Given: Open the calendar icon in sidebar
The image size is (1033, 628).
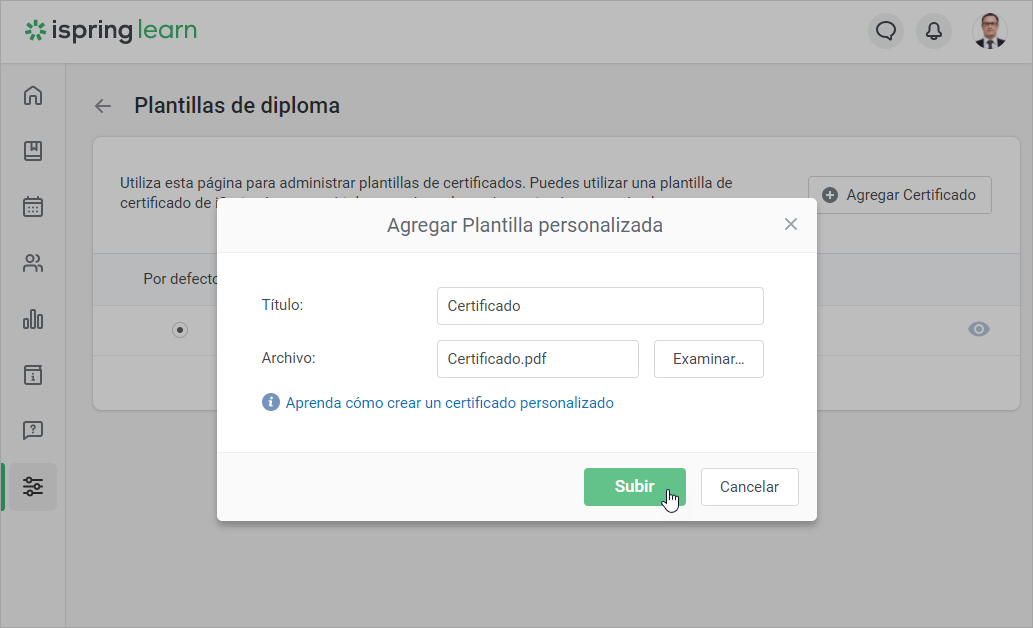Looking at the screenshot, I should coord(33,207).
